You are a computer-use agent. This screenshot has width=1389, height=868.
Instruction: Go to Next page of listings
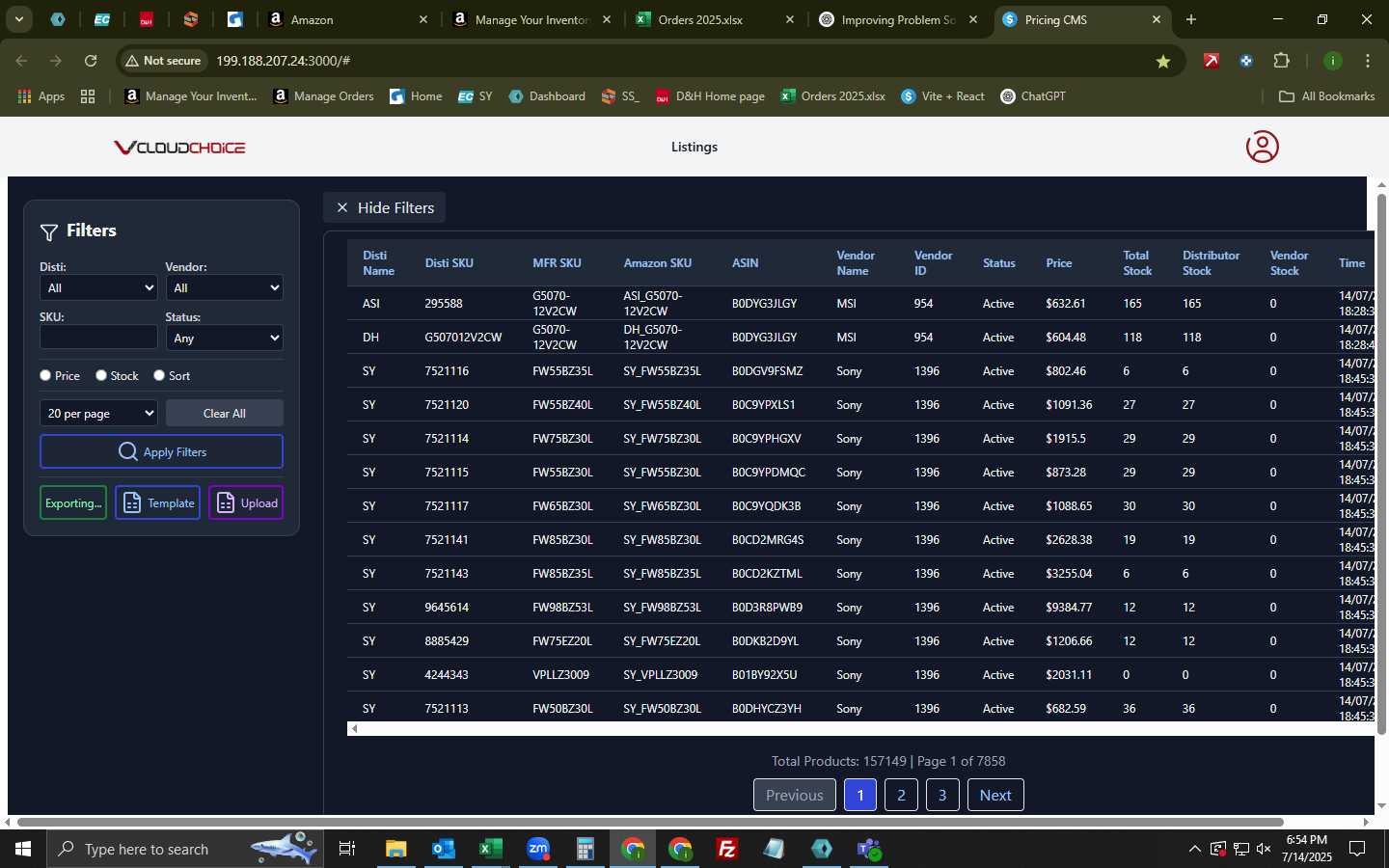pos(995,795)
